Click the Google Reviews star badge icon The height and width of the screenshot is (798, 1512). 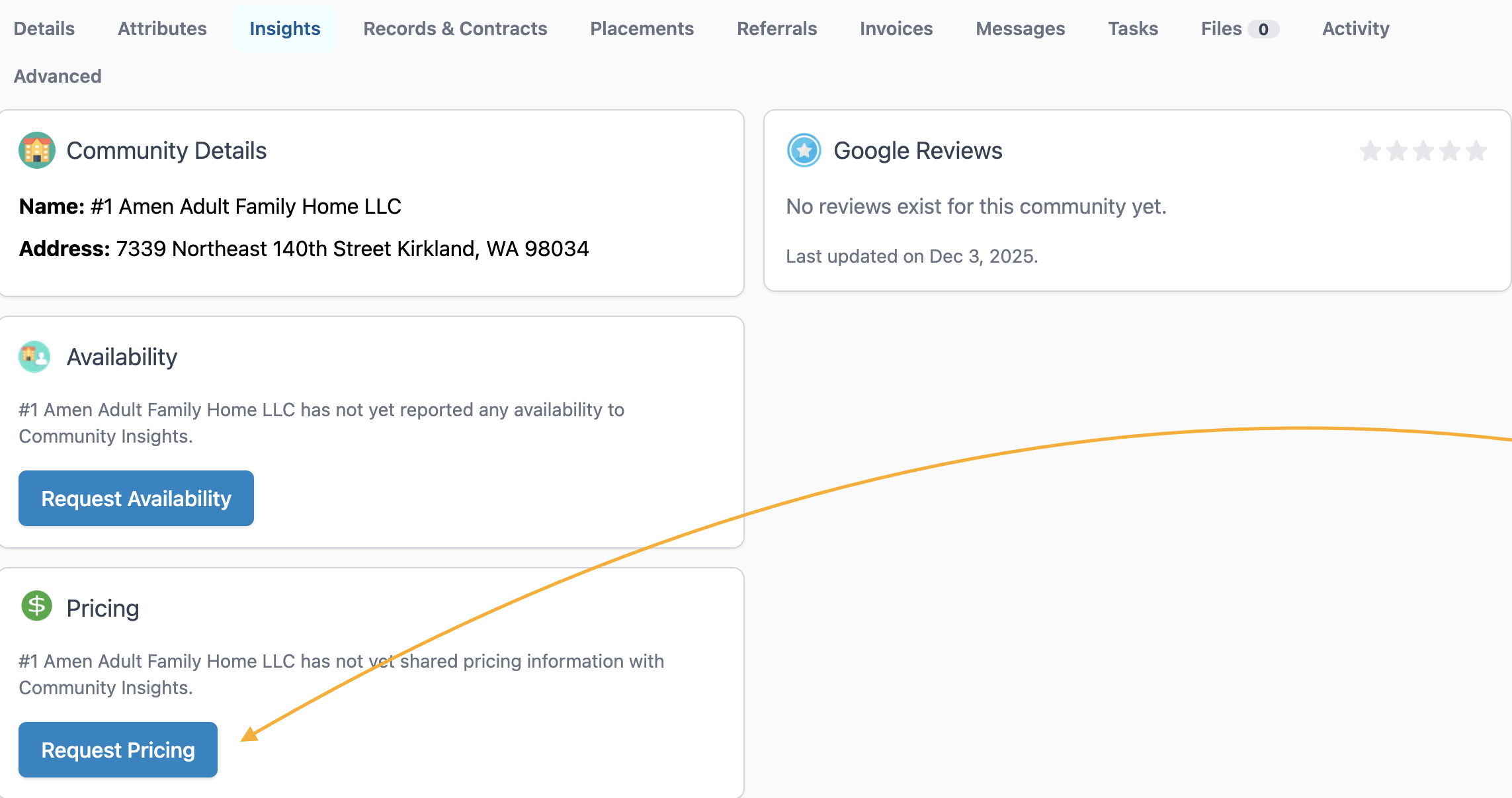(x=804, y=150)
